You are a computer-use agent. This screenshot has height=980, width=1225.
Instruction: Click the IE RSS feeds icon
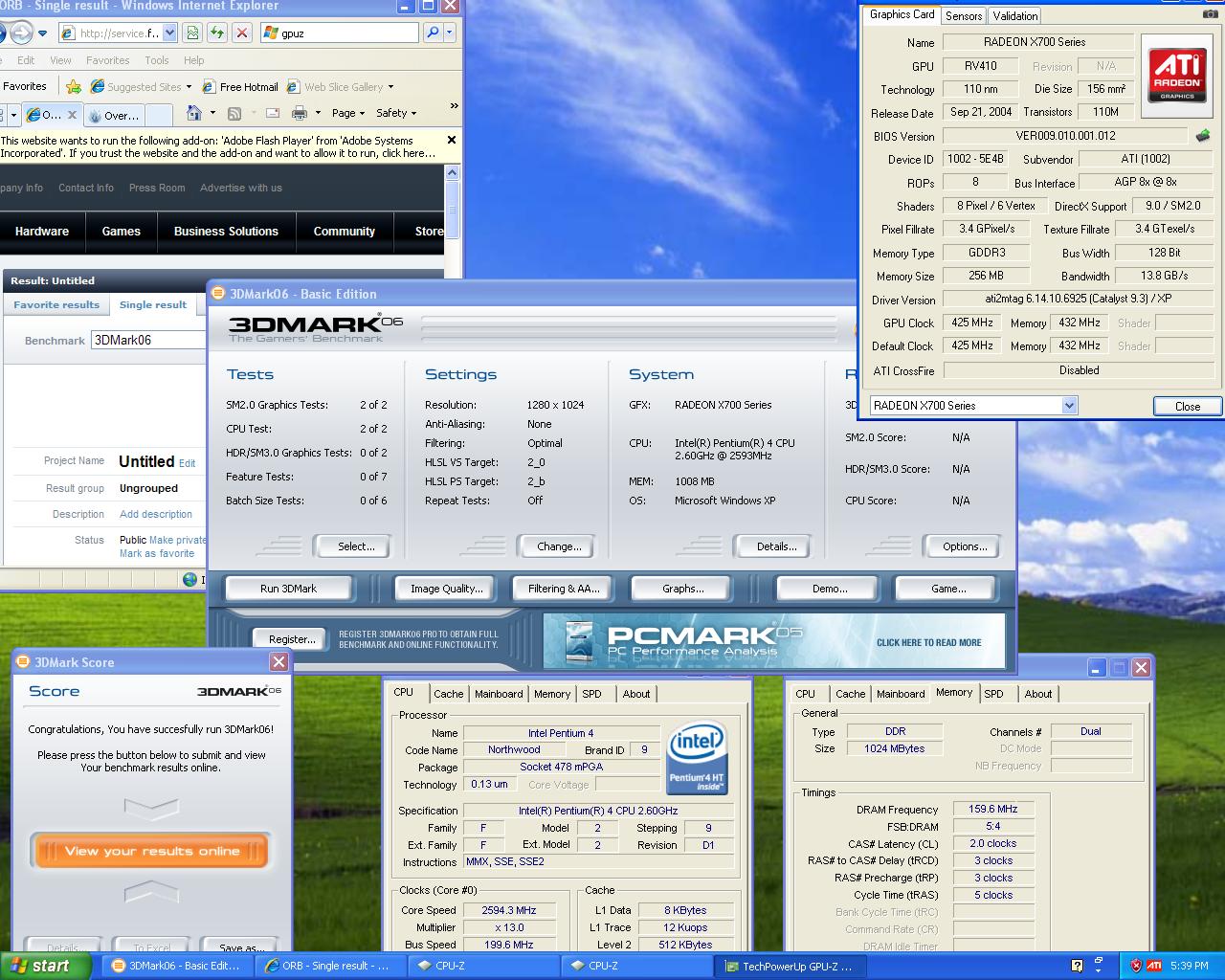point(234,113)
